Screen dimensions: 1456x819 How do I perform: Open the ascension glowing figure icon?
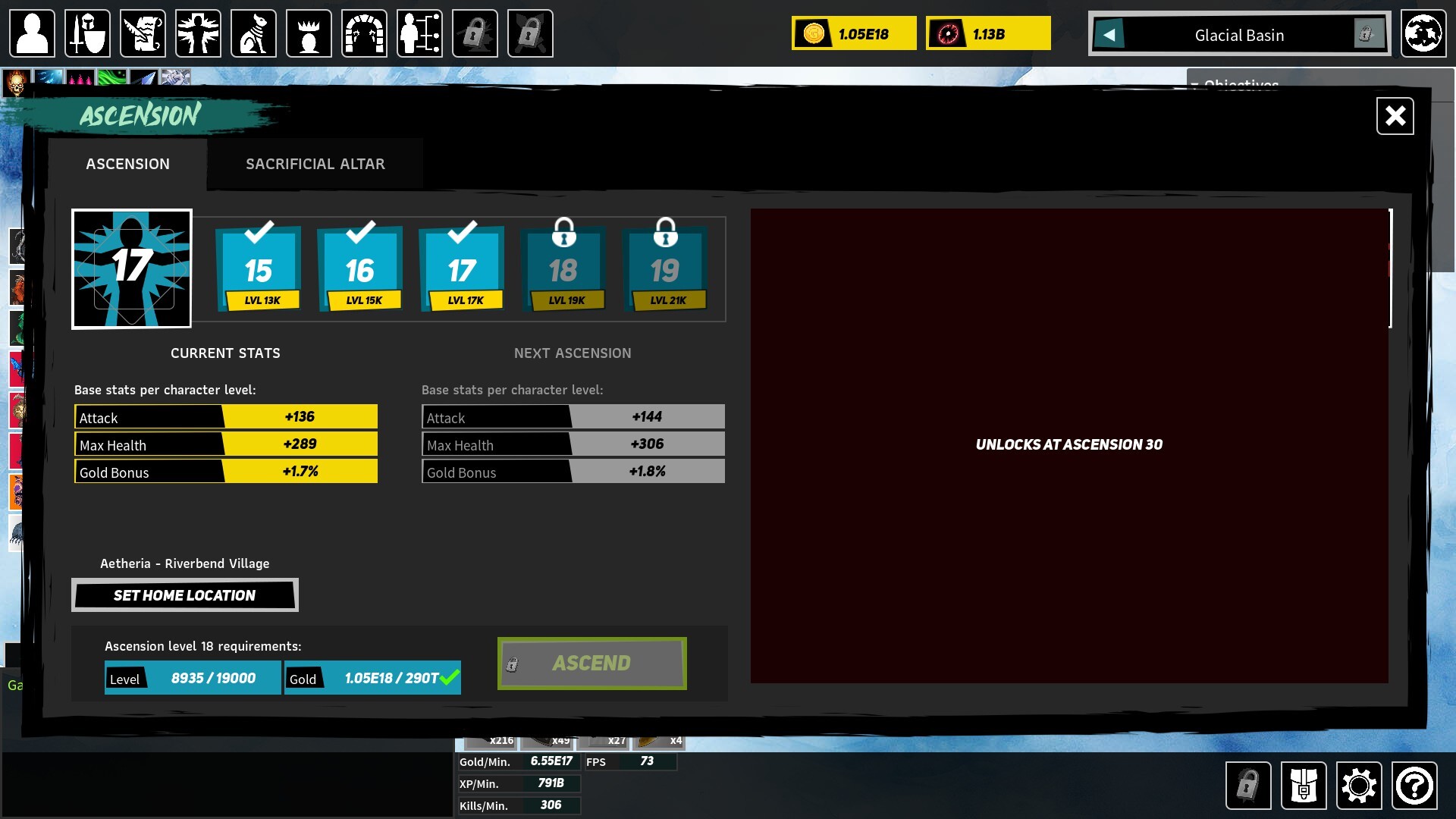coord(198,33)
